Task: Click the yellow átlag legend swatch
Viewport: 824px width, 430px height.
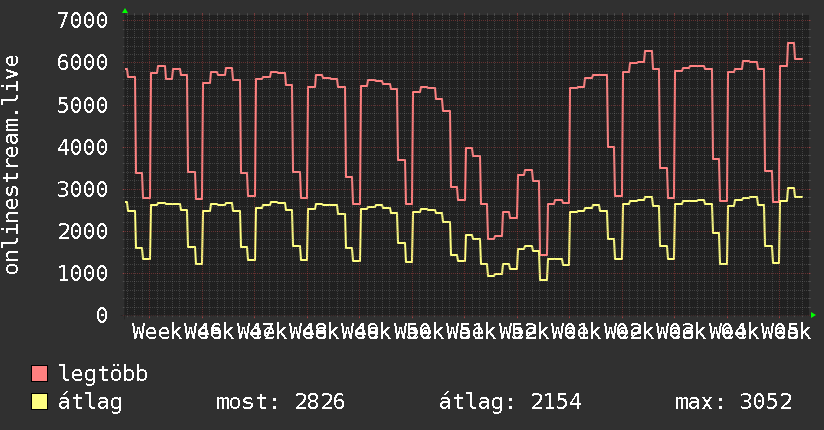Action: coord(39,402)
